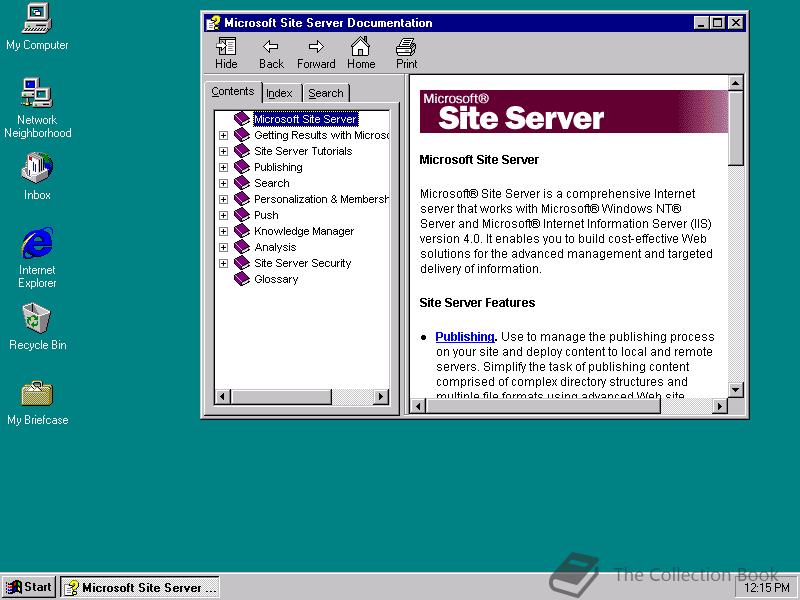Go Back in help navigation
Viewport: 800px width, 600px height.
point(271,53)
